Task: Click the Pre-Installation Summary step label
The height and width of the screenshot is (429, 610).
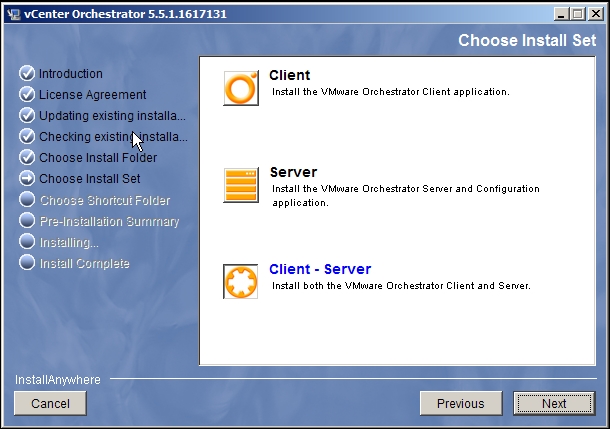Action: tap(109, 221)
